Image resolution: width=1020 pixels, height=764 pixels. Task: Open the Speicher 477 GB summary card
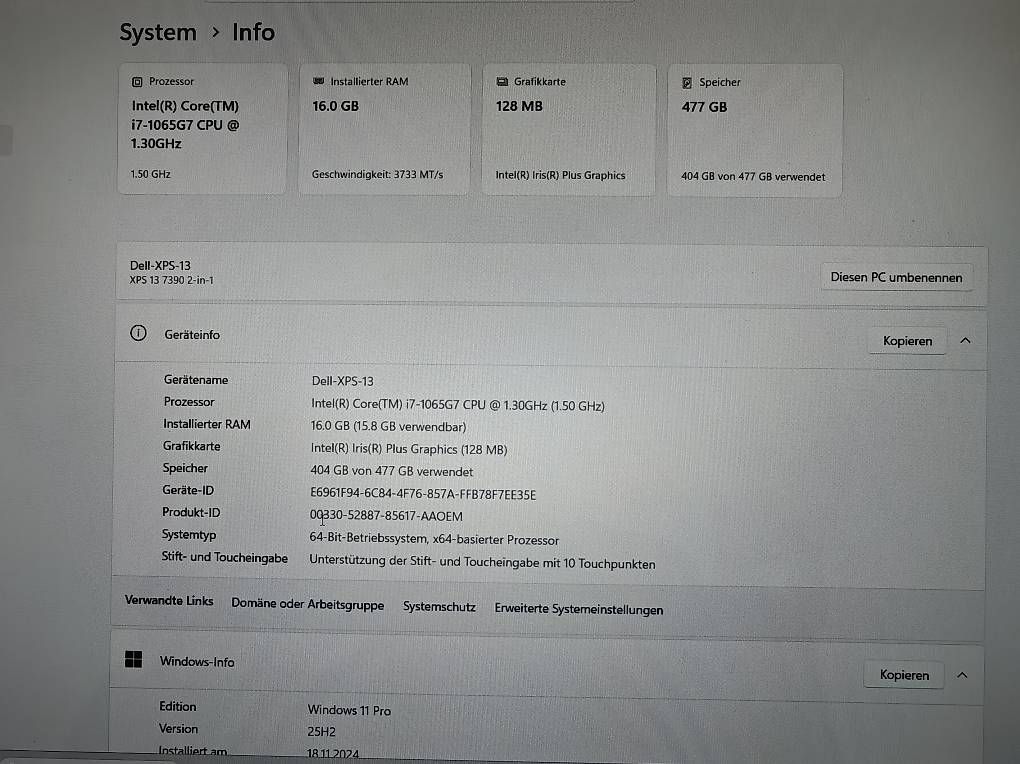click(755, 130)
